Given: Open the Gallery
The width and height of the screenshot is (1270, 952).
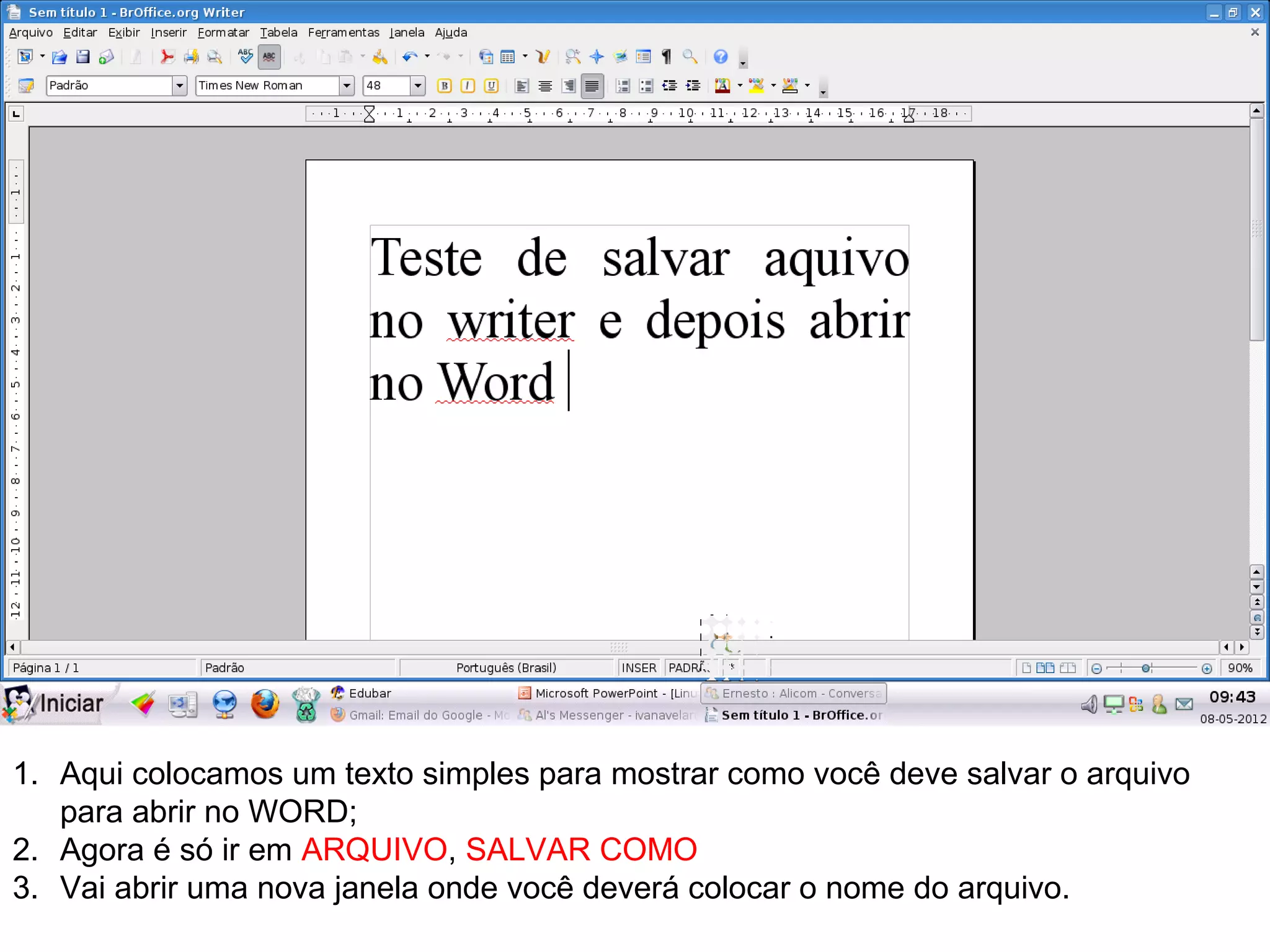Looking at the screenshot, I should click(x=620, y=57).
